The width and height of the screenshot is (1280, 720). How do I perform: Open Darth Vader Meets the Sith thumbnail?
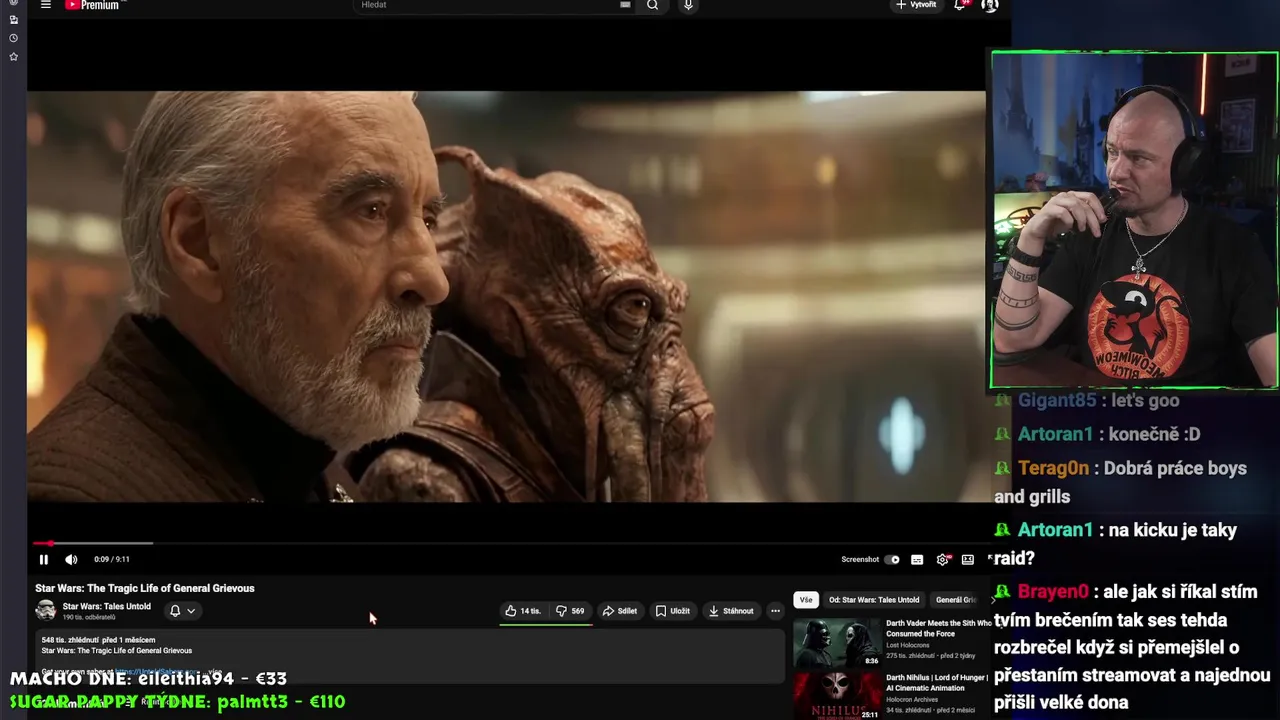point(838,643)
